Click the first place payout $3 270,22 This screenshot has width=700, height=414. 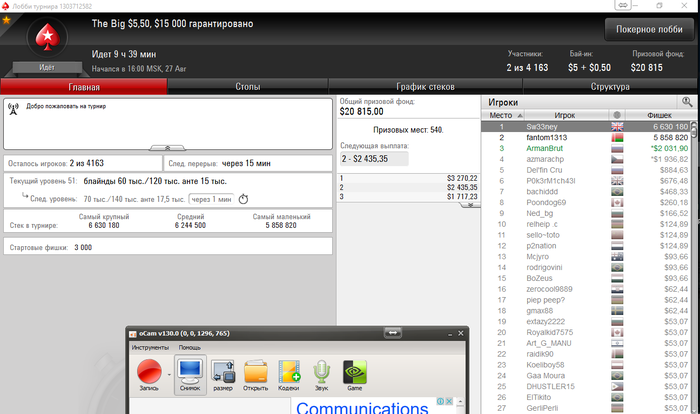click(x=462, y=178)
